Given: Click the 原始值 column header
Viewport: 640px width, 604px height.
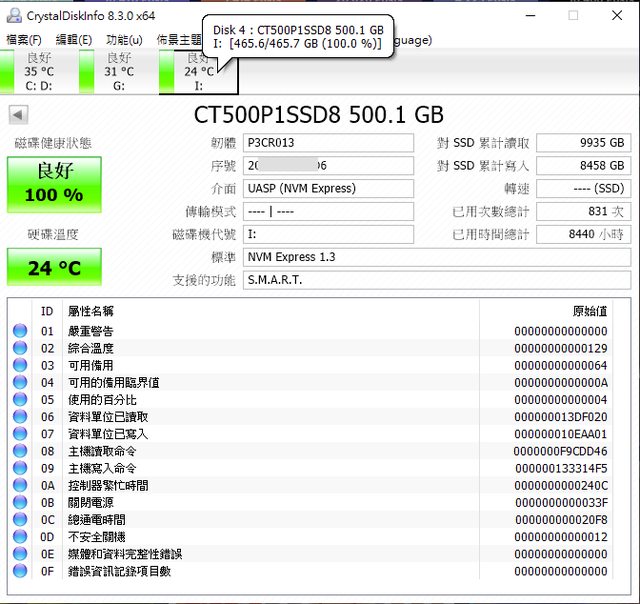Looking at the screenshot, I should coord(588,311).
